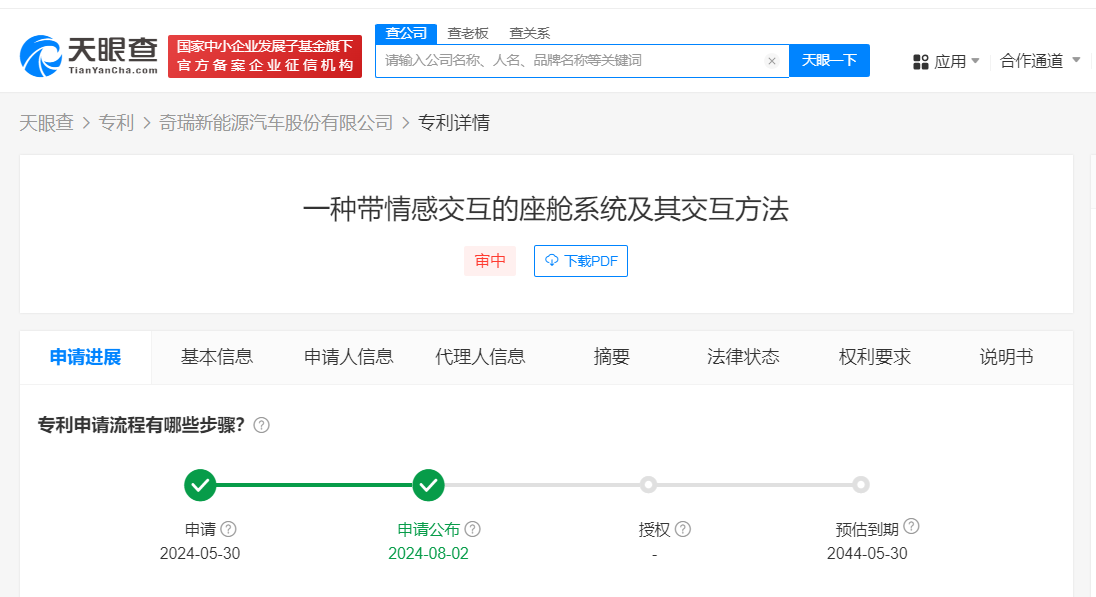The image size is (1096, 597).
Task: Click green checkmark on 申请 milestone
Action: click(x=200, y=485)
